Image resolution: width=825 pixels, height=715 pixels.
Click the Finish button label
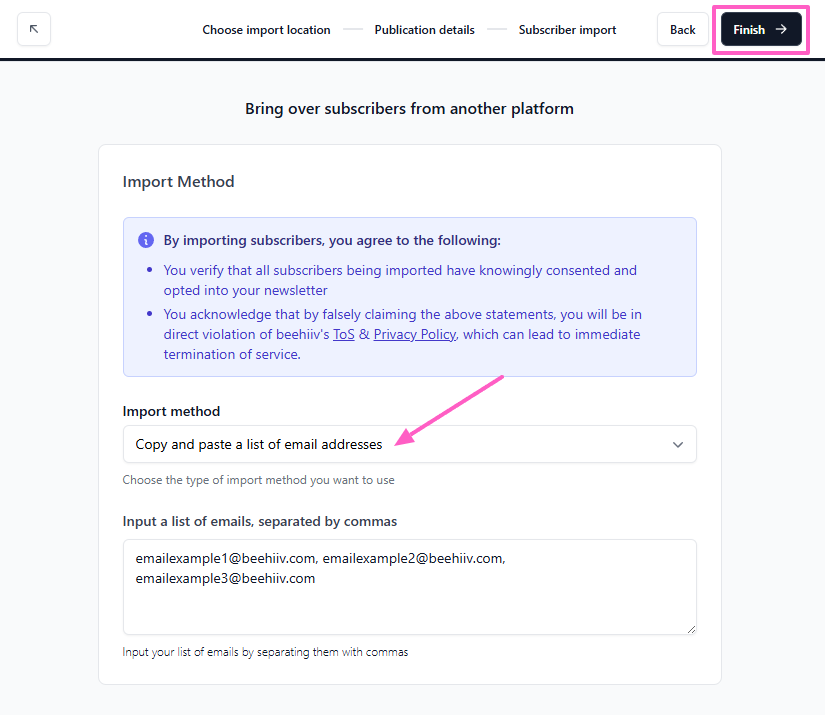pos(749,30)
